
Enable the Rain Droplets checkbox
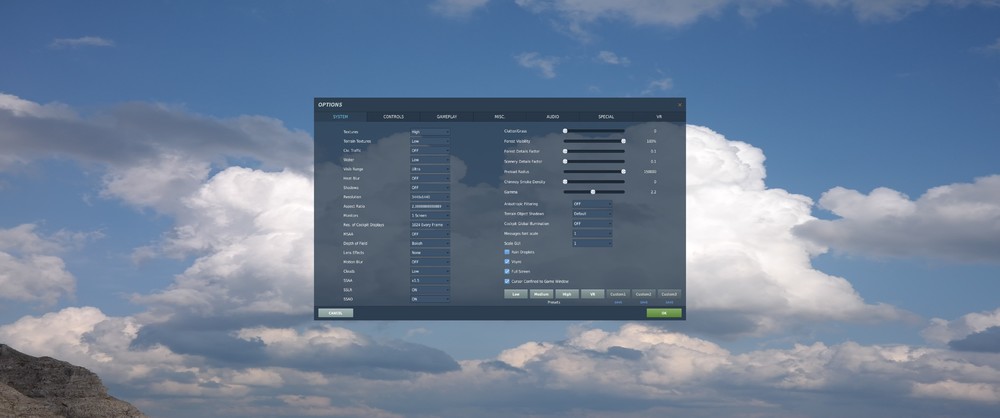click(x=507, y=252)
